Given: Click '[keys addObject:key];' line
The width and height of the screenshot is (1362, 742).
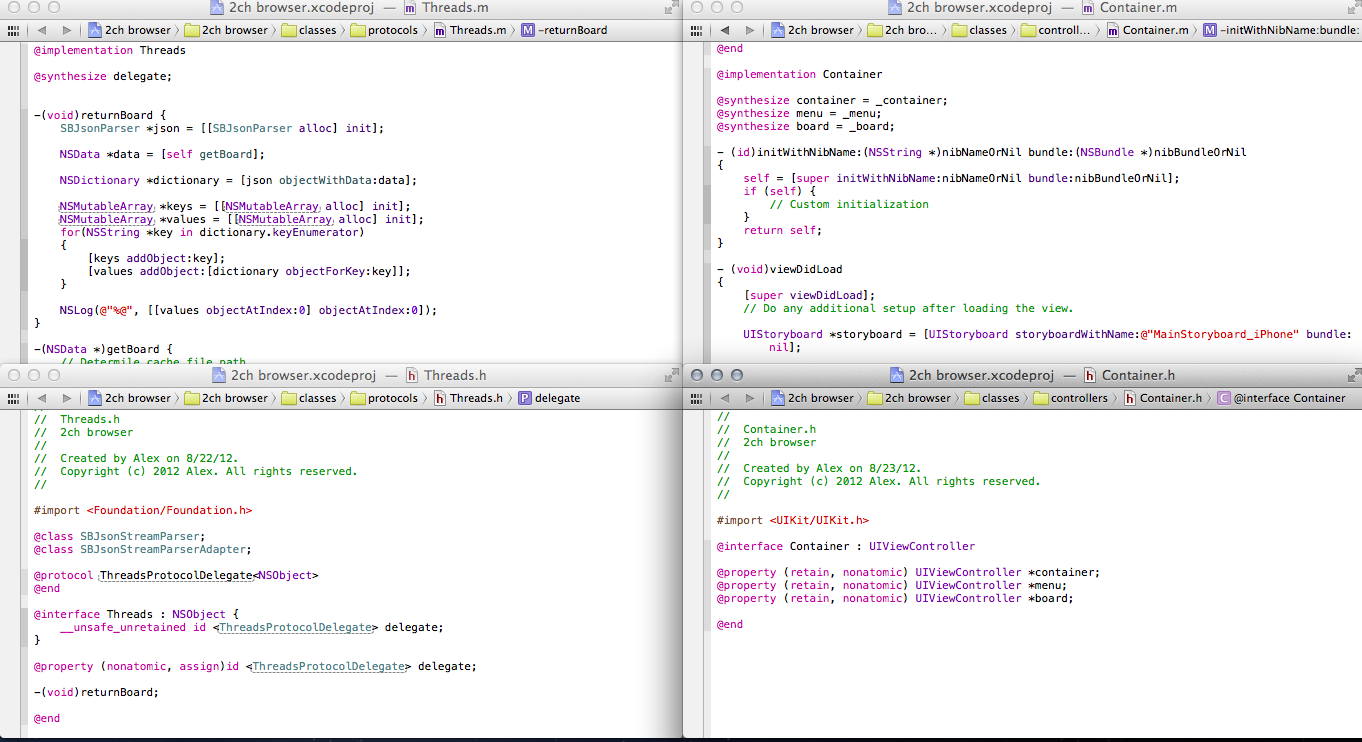Looking at the screenshot, I should click(x=156, y=258).
